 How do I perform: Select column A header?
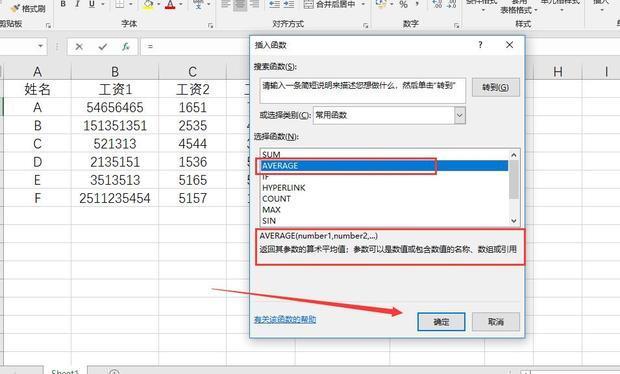[37, 72]
